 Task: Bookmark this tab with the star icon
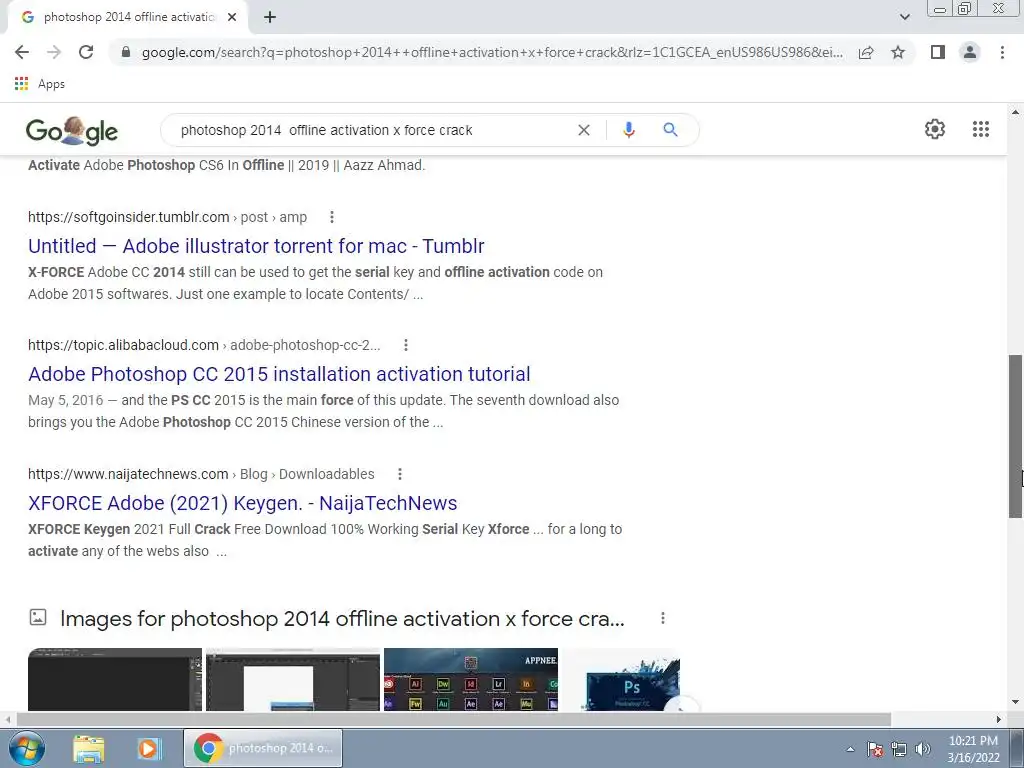click(x=898, y=52)
